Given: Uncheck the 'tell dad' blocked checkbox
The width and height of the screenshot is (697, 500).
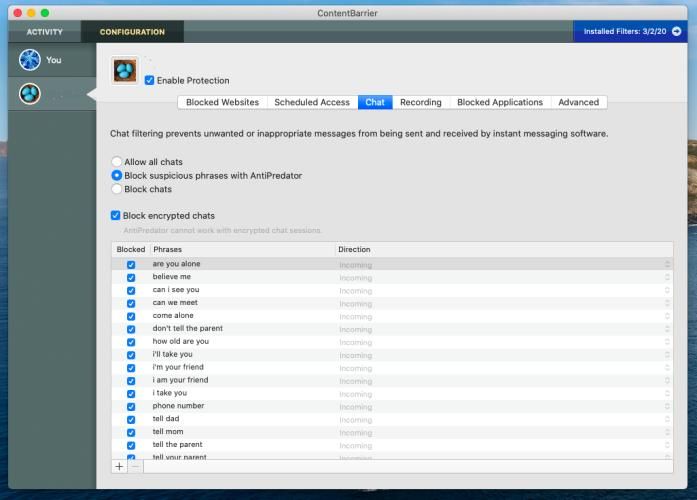Looking at the screenshot, I should point(131,419).
